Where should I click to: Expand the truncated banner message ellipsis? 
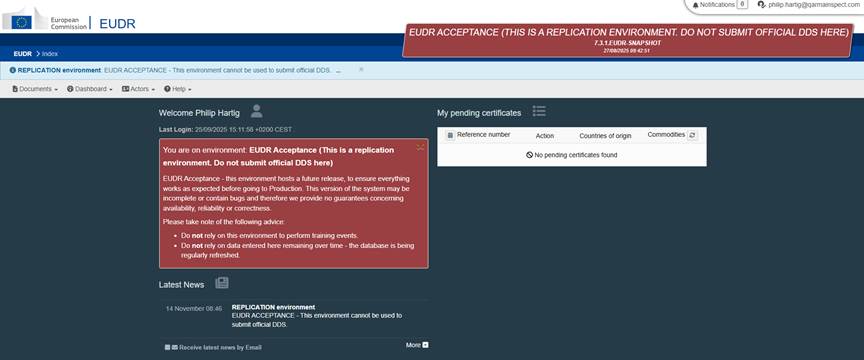tap(338, 71)
